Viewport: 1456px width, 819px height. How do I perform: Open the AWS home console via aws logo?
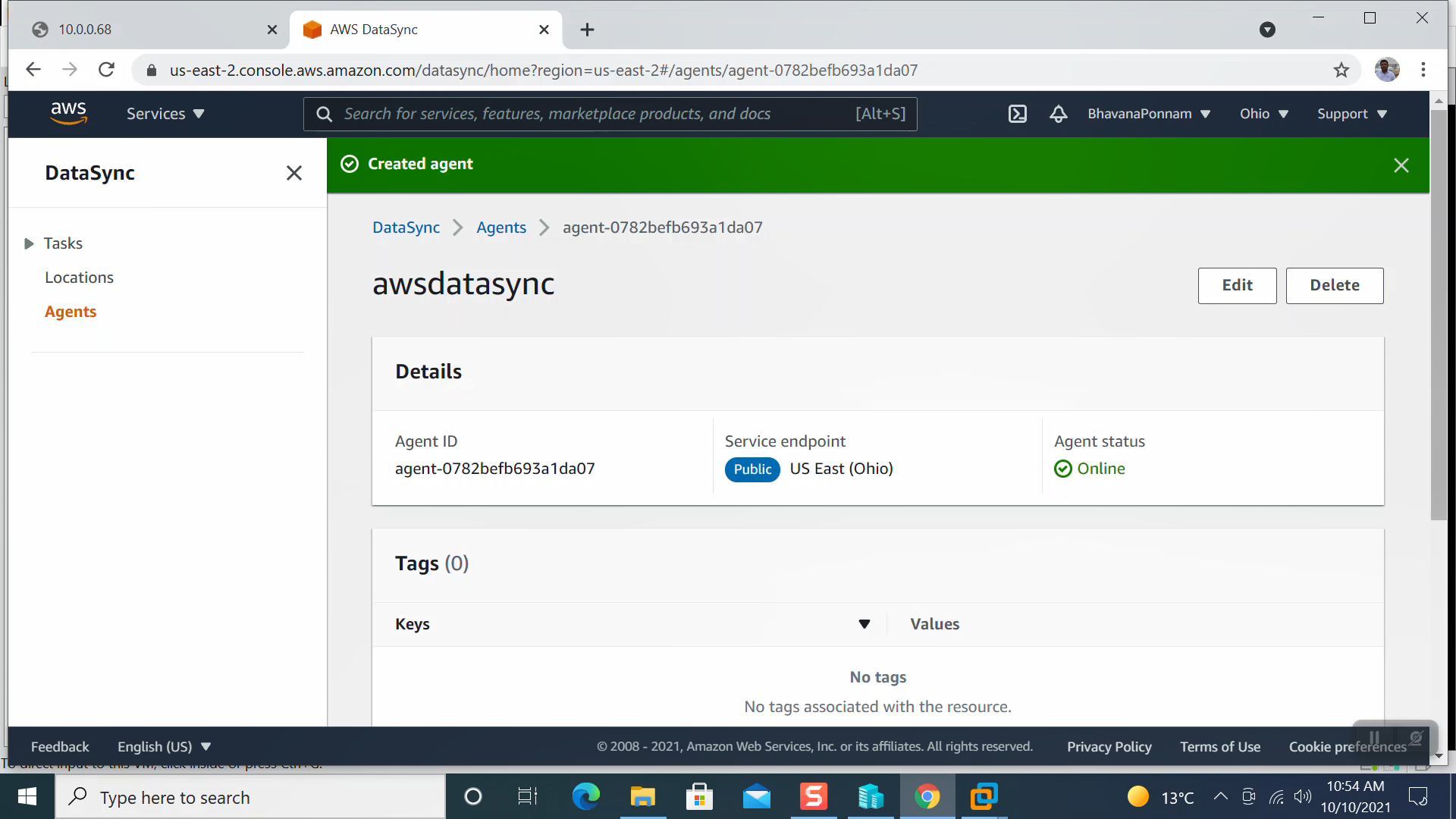(69, 112)
